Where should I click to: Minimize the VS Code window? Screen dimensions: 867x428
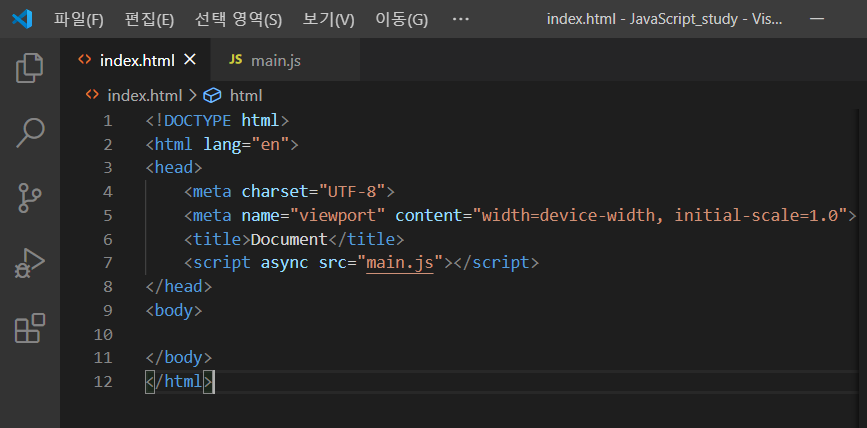(817, 19)
